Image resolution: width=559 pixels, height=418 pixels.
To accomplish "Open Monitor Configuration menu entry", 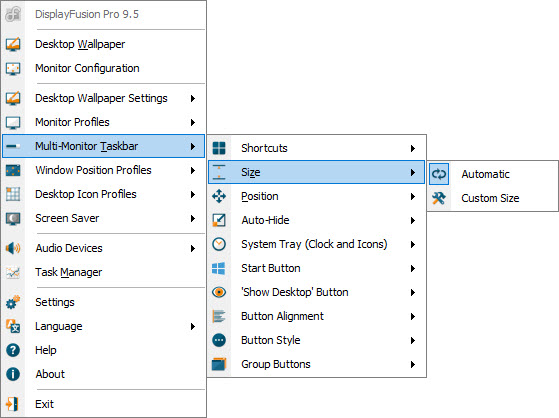I will (x=104, y=68).
